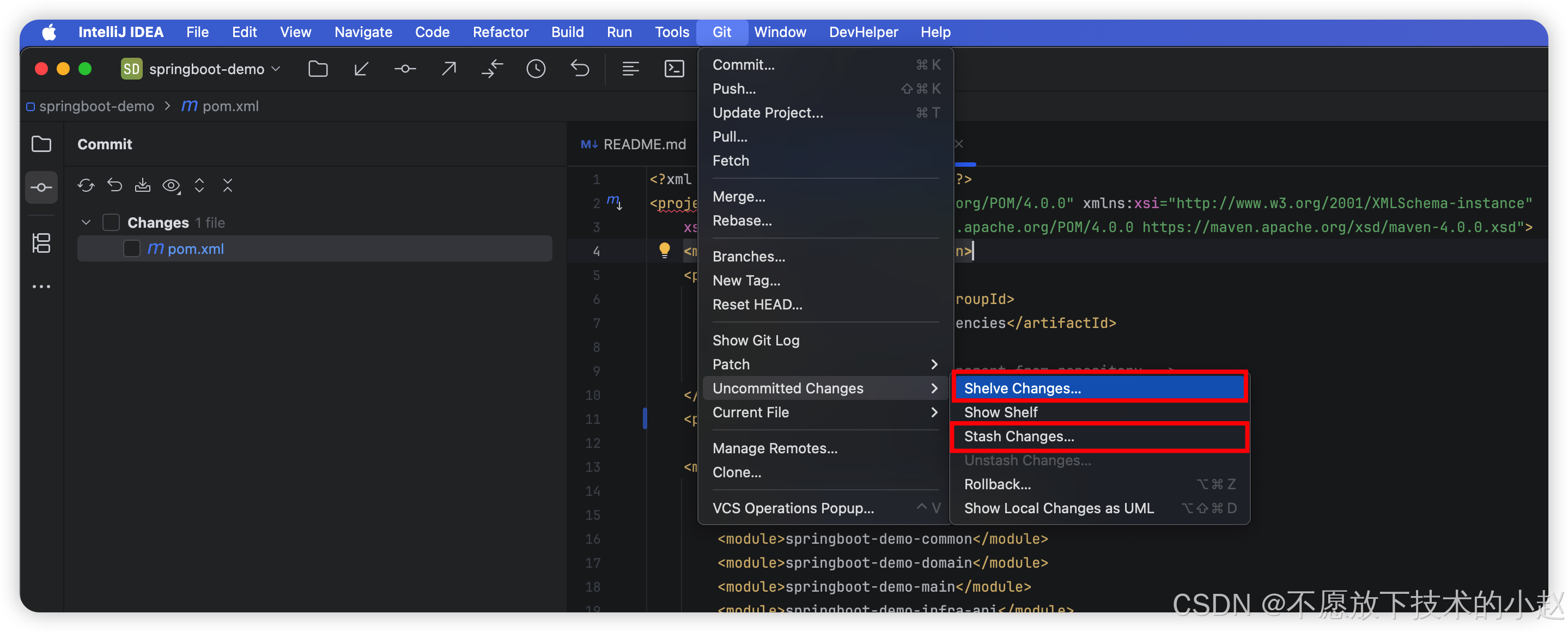1568x632 pixels.
Task: Open Structure tool window sidebar icon
Action: [41, 243]
